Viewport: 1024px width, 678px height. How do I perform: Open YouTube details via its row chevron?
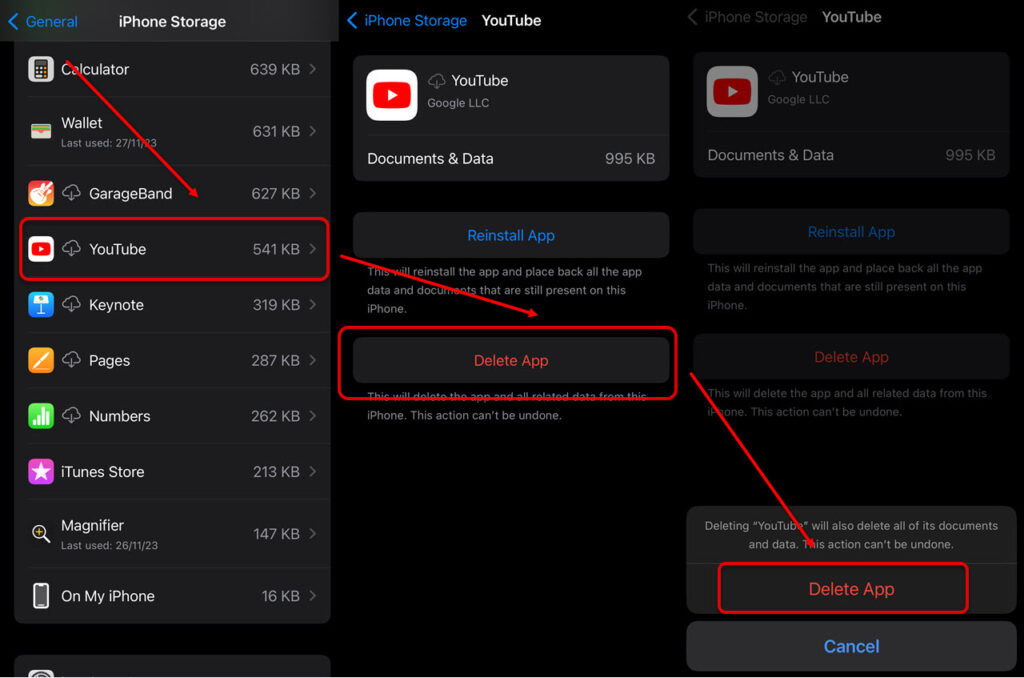tap(313, 249)
